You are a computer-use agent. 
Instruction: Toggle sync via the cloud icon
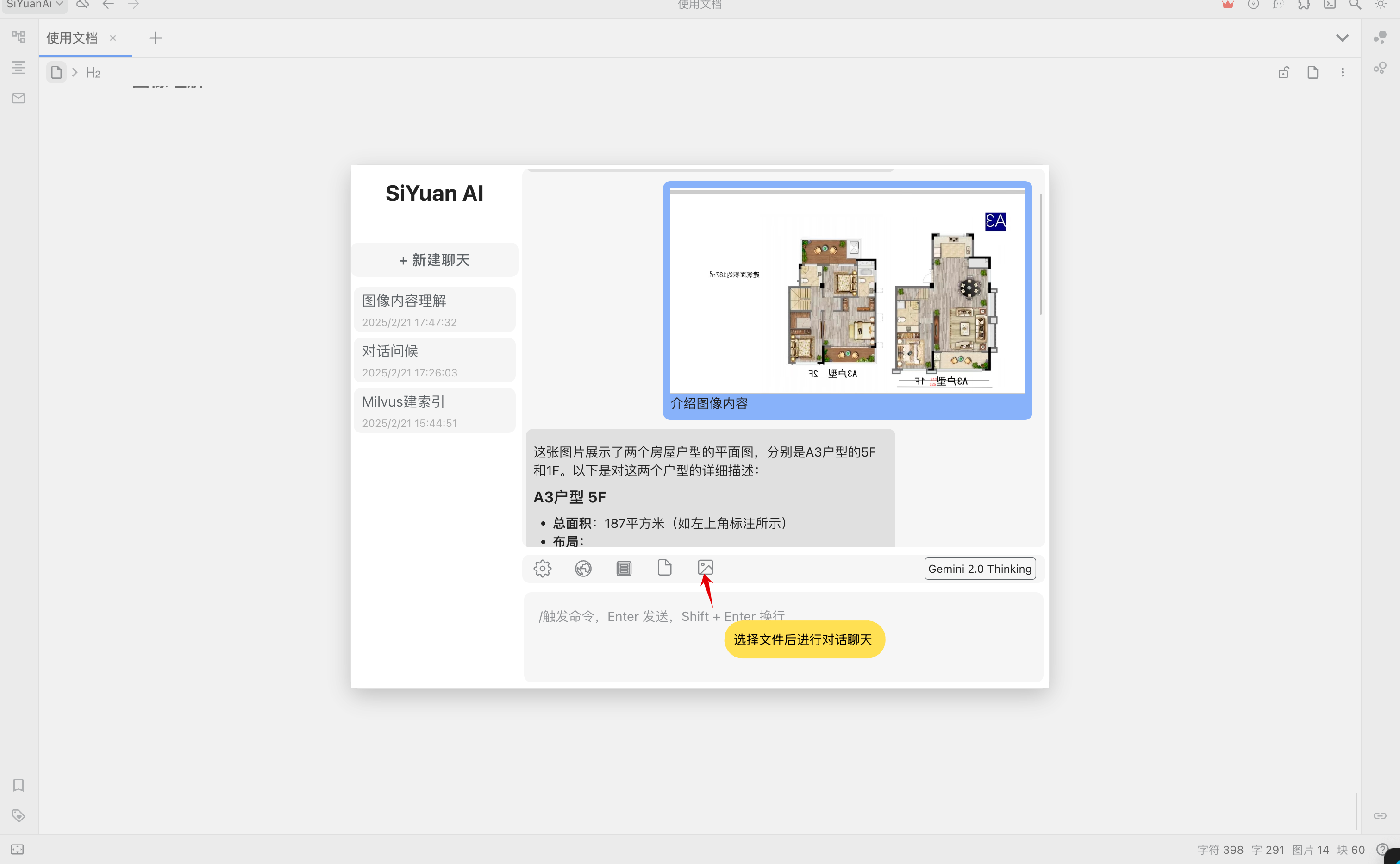82,4
